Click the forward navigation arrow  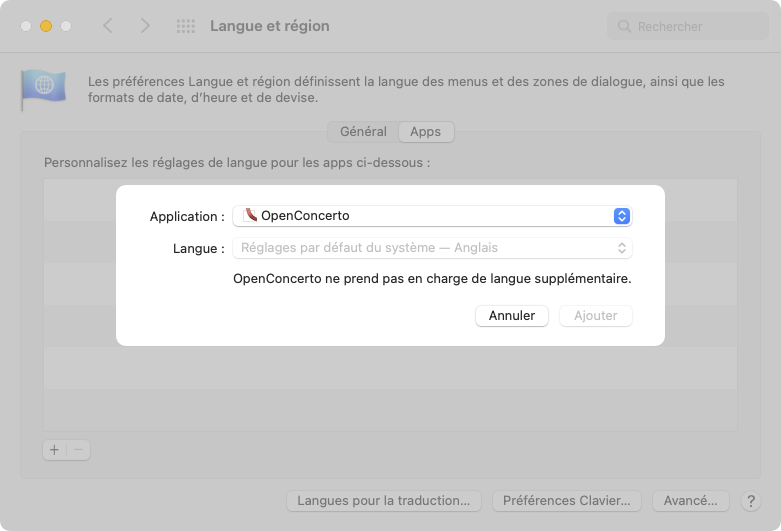click(144, 25)
